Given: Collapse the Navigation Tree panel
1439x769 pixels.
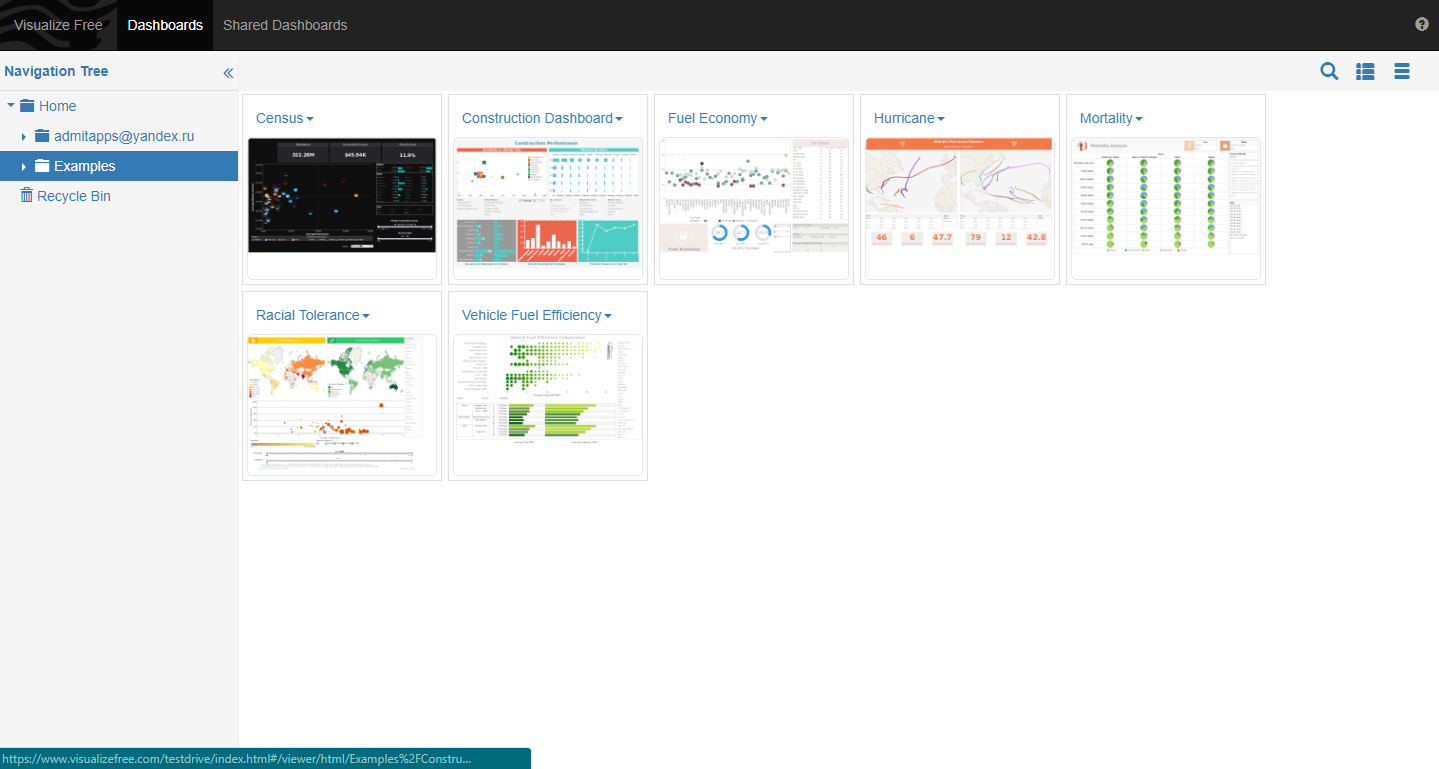Looking at the screenshot, I should tap(228, 73).
